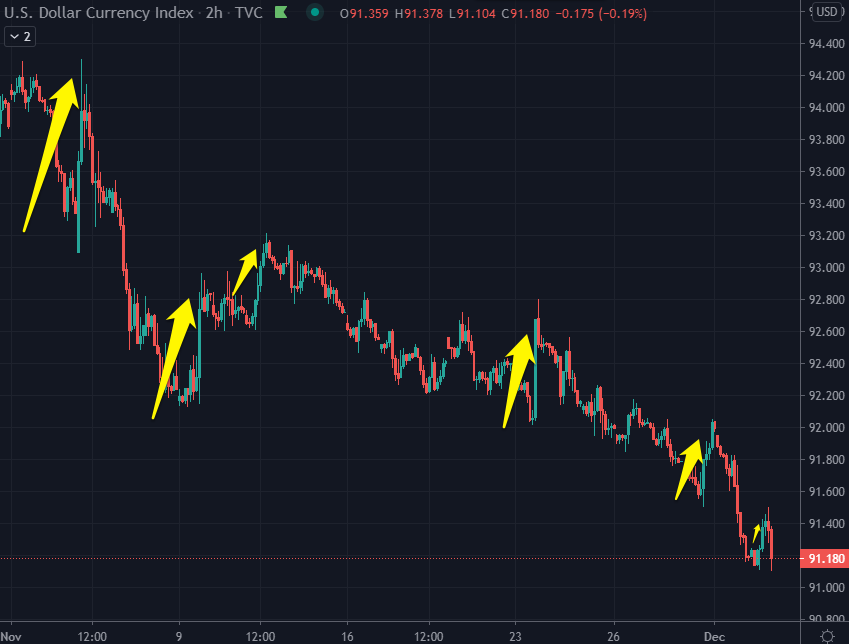This screenshot has height=644, width=849.
Task: Click the 9 date label on time axis
Action: coord(179,636)
